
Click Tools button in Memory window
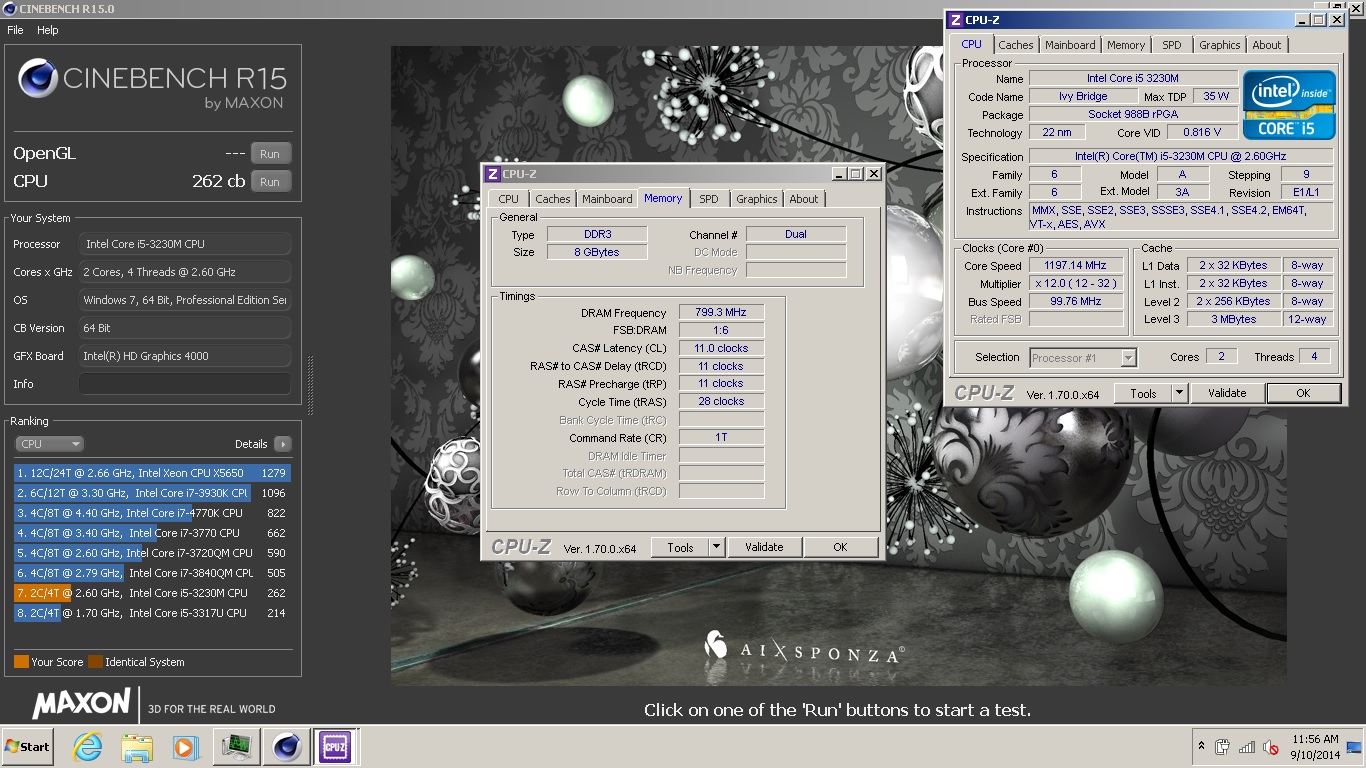click(680, 547)
